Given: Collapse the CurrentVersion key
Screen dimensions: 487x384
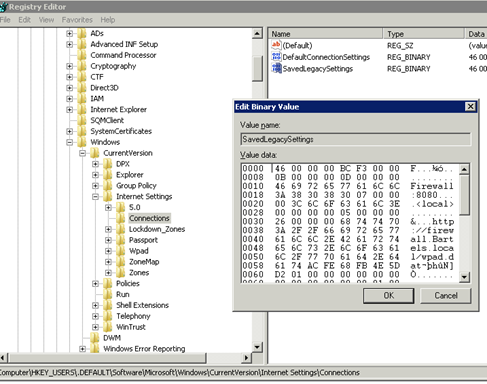Looking at the screenshot, I should point(82,153).
